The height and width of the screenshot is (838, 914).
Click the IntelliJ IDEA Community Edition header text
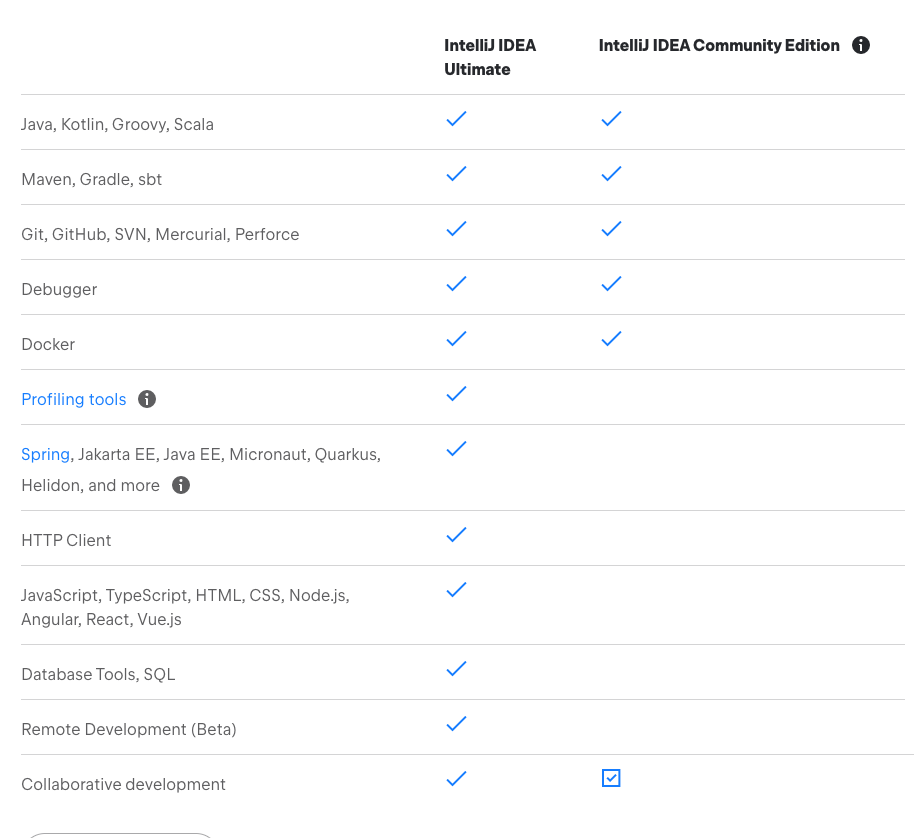coord(719,45)
